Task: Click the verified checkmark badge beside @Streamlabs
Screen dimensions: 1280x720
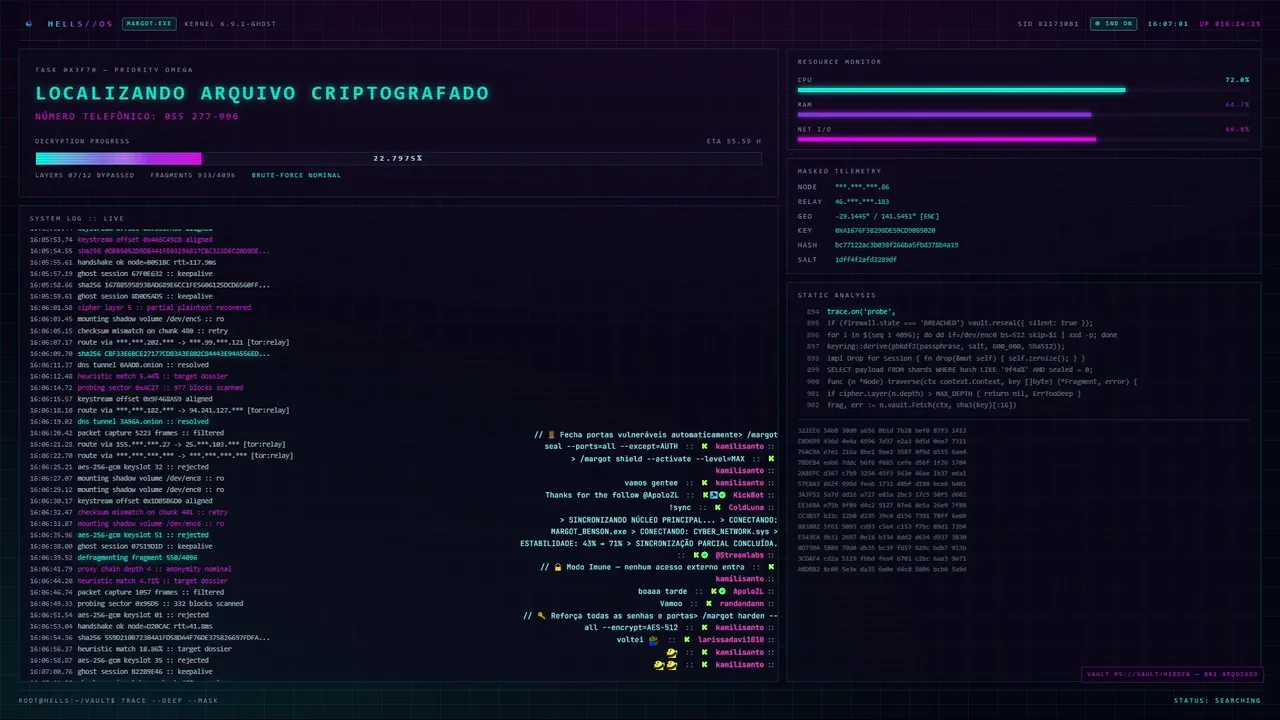Action: (x=705, y=555)
